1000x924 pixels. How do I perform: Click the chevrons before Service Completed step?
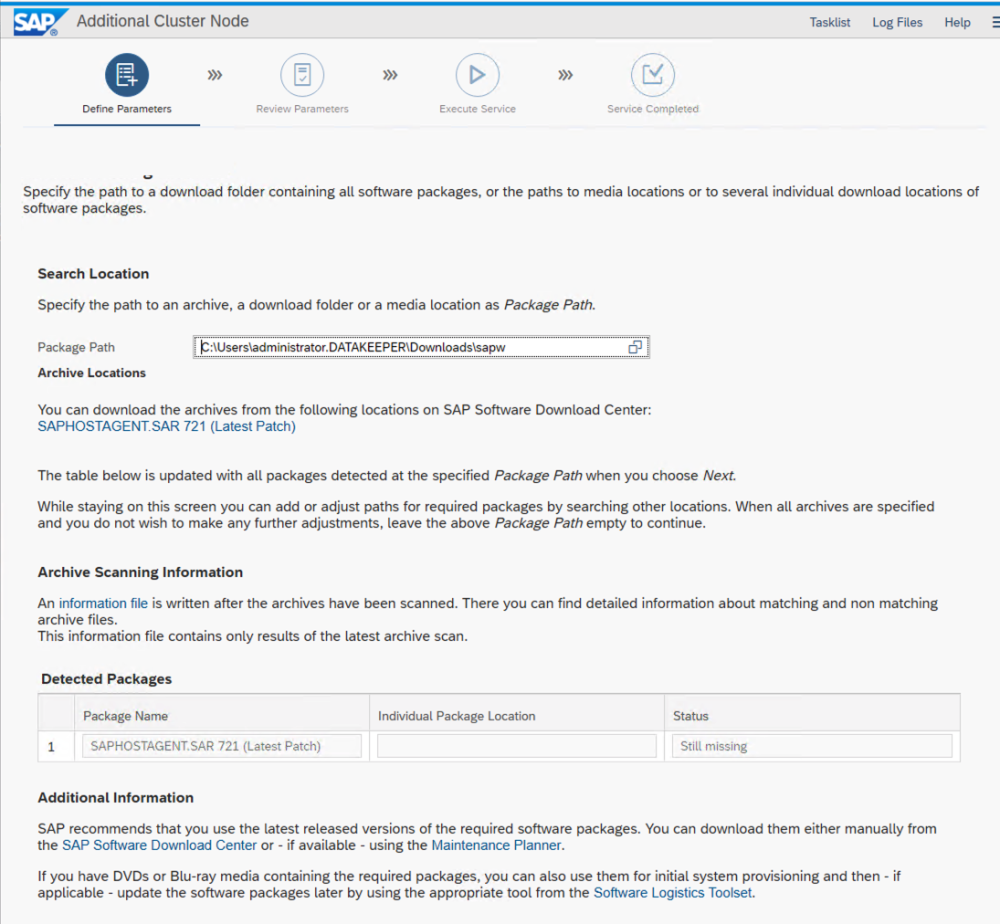tap(565, 75)
